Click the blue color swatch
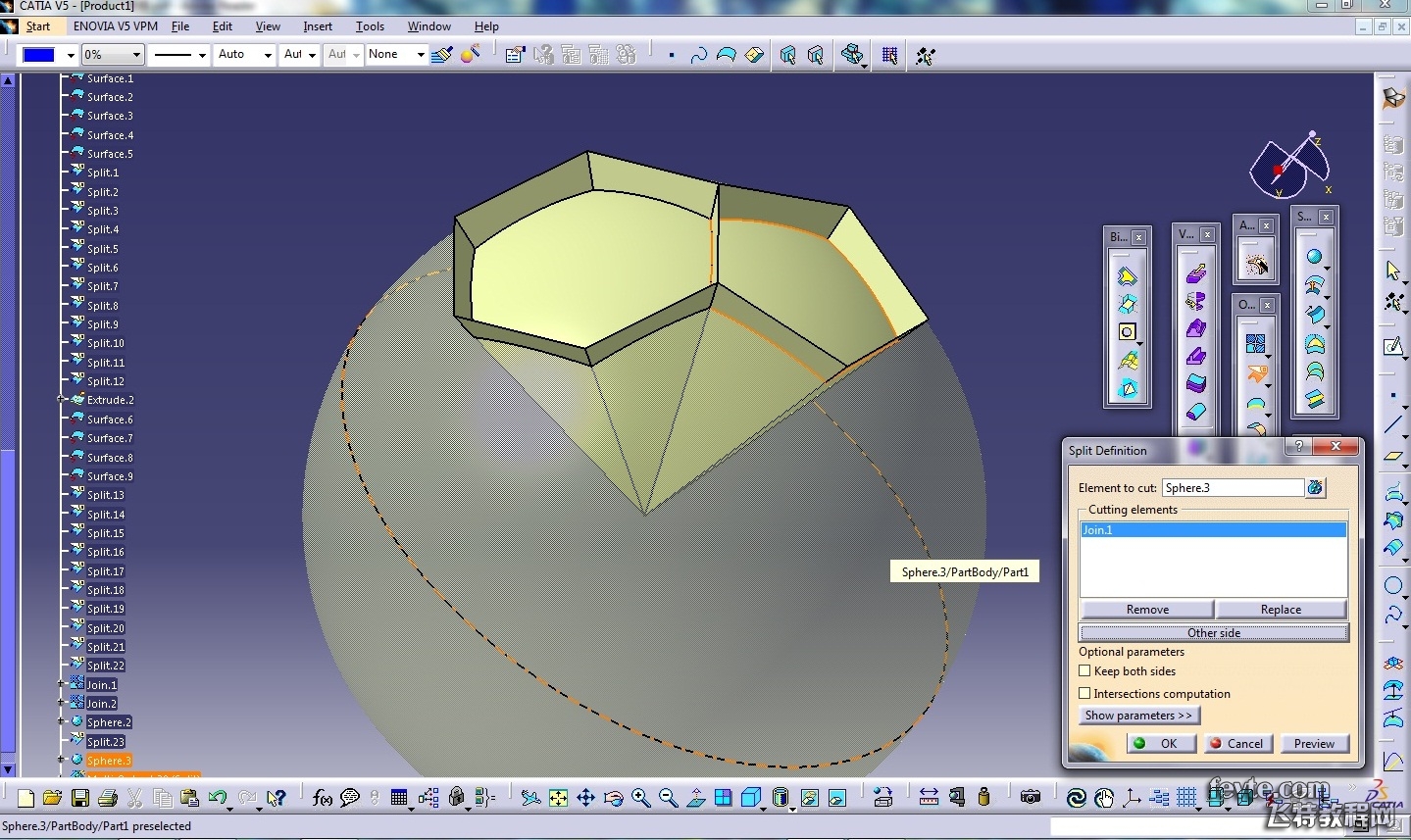Image resolution: width=1411 pixels, height=840 pixels. [x=38, y=55]
